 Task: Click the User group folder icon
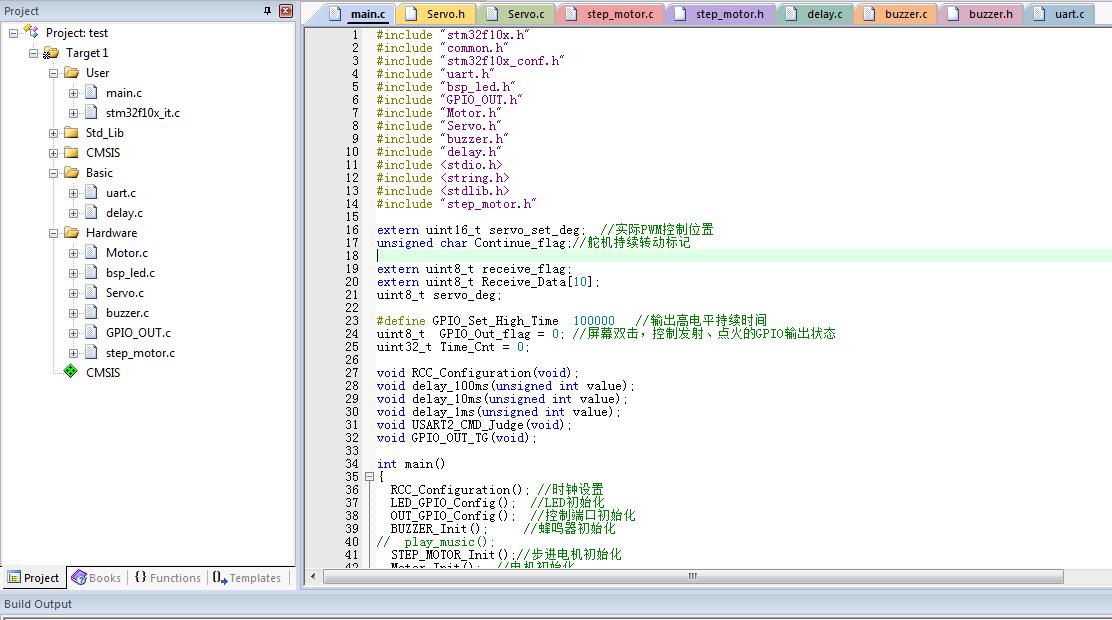[x=71, y=72]
